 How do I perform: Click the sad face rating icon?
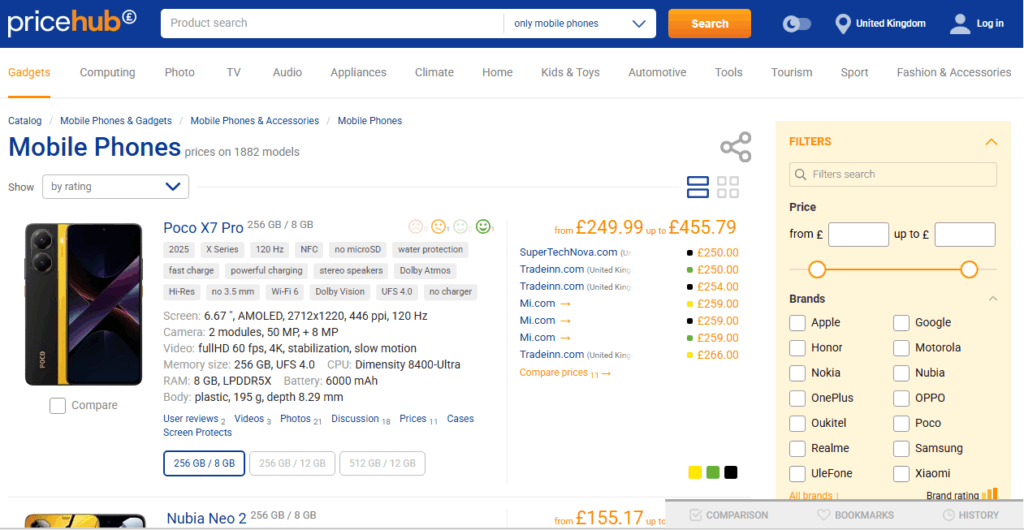coord(415,226)
